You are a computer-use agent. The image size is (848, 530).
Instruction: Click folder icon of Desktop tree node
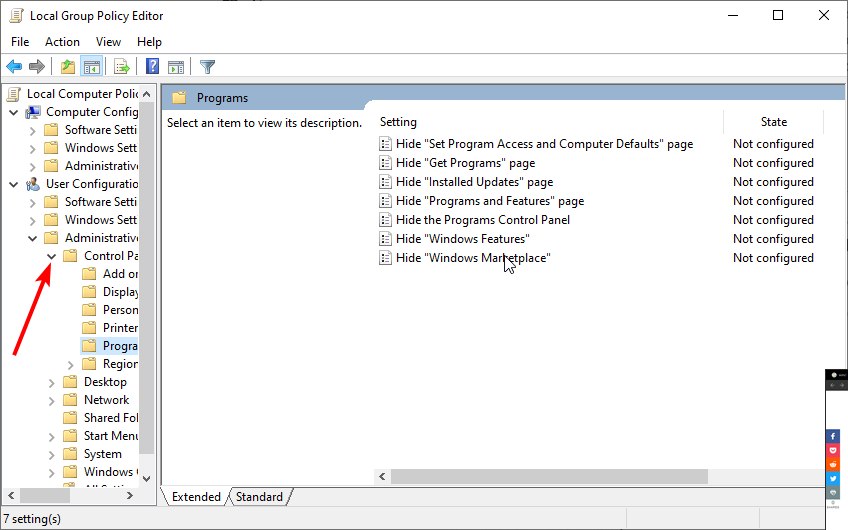[70, 382]
